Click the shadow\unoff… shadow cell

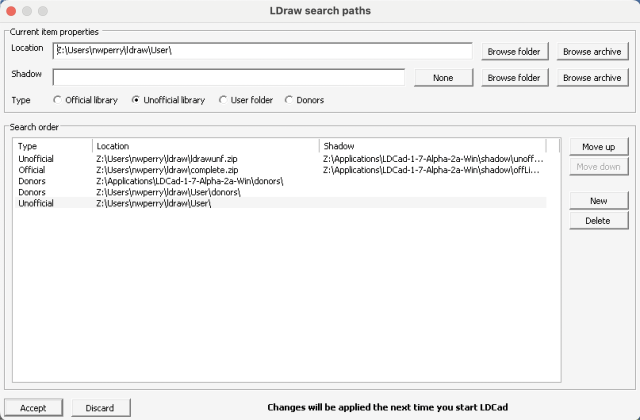[433, 159]
